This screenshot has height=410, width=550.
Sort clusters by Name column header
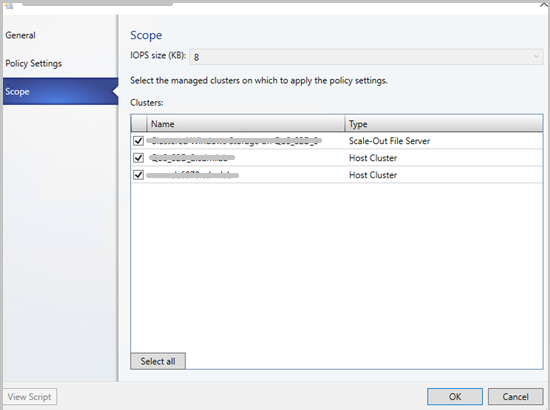[246, 124]
